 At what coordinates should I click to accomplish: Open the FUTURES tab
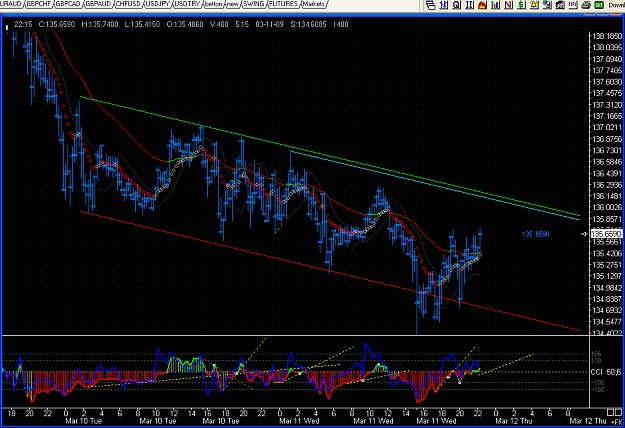(283, 4)
